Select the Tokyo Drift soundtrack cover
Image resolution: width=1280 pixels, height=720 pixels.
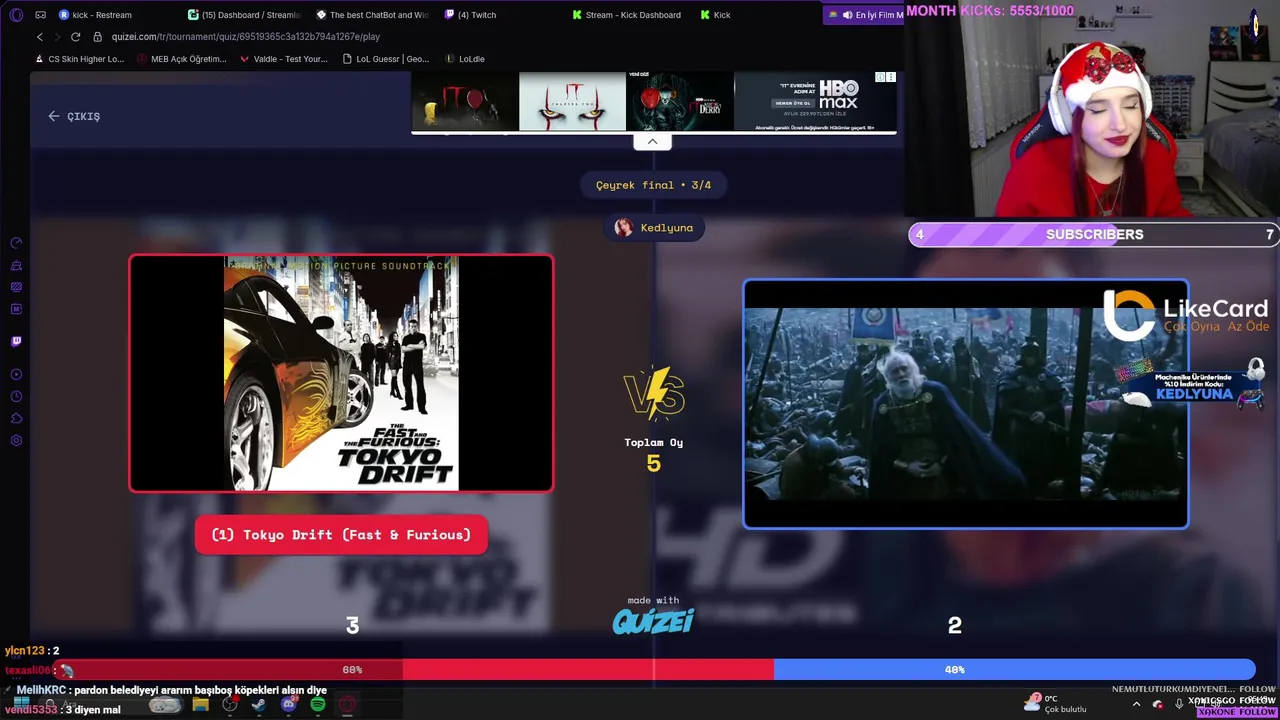pos(341,373)
